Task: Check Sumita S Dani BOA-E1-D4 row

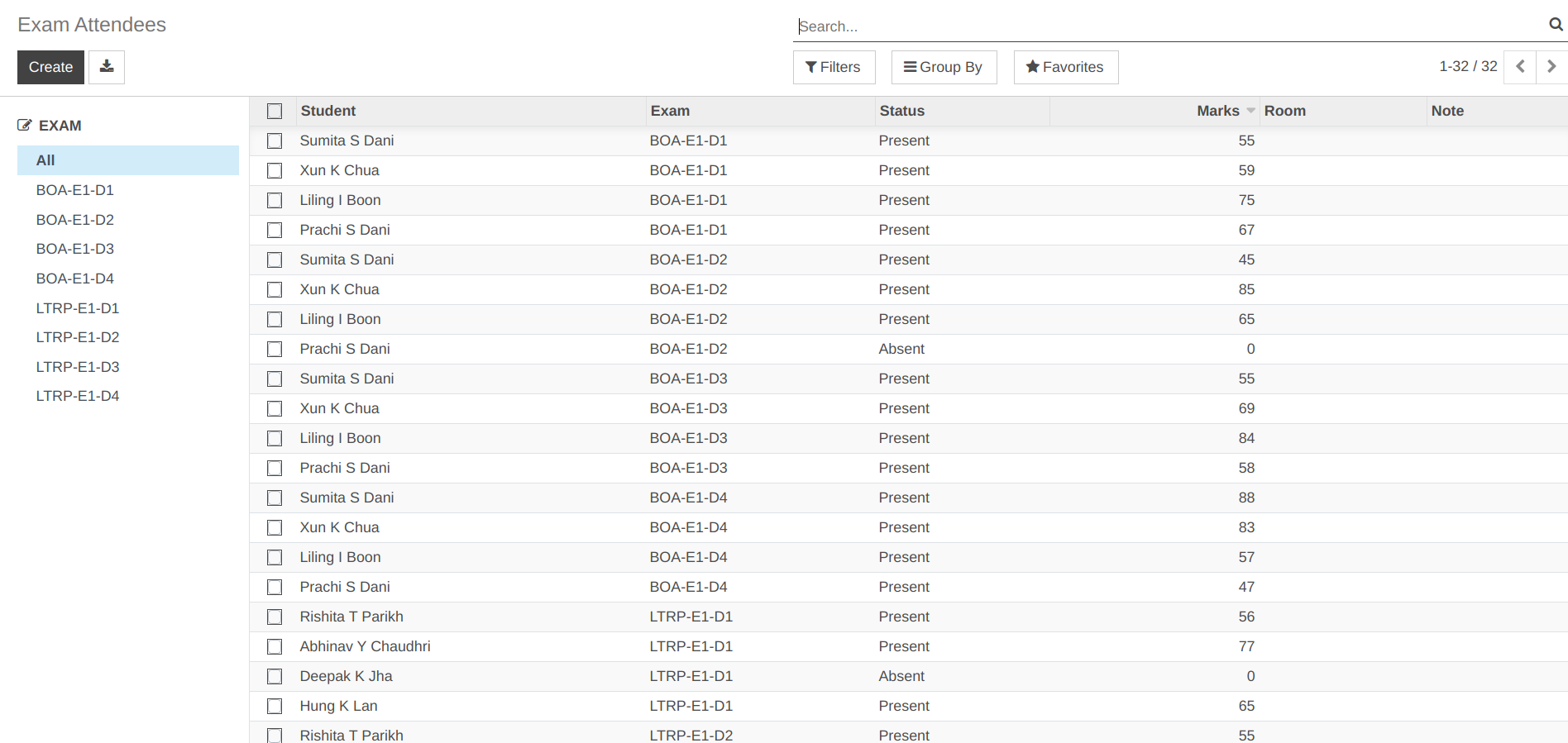Action: point(275,498)
